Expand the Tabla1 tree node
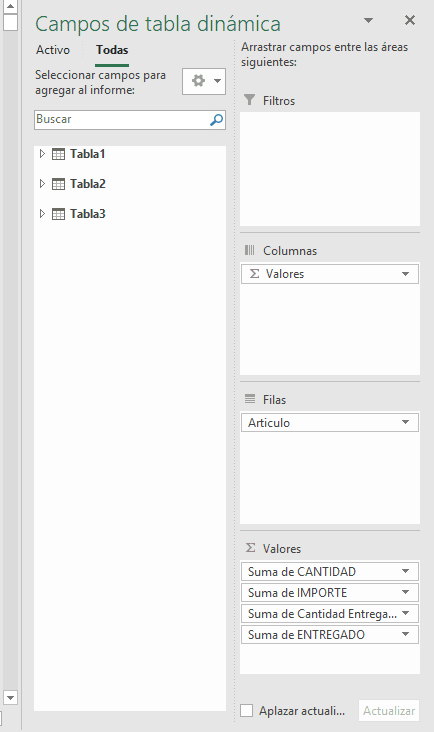Image resolution: width=434 pixels, height=732 pixels. point(42,154)
